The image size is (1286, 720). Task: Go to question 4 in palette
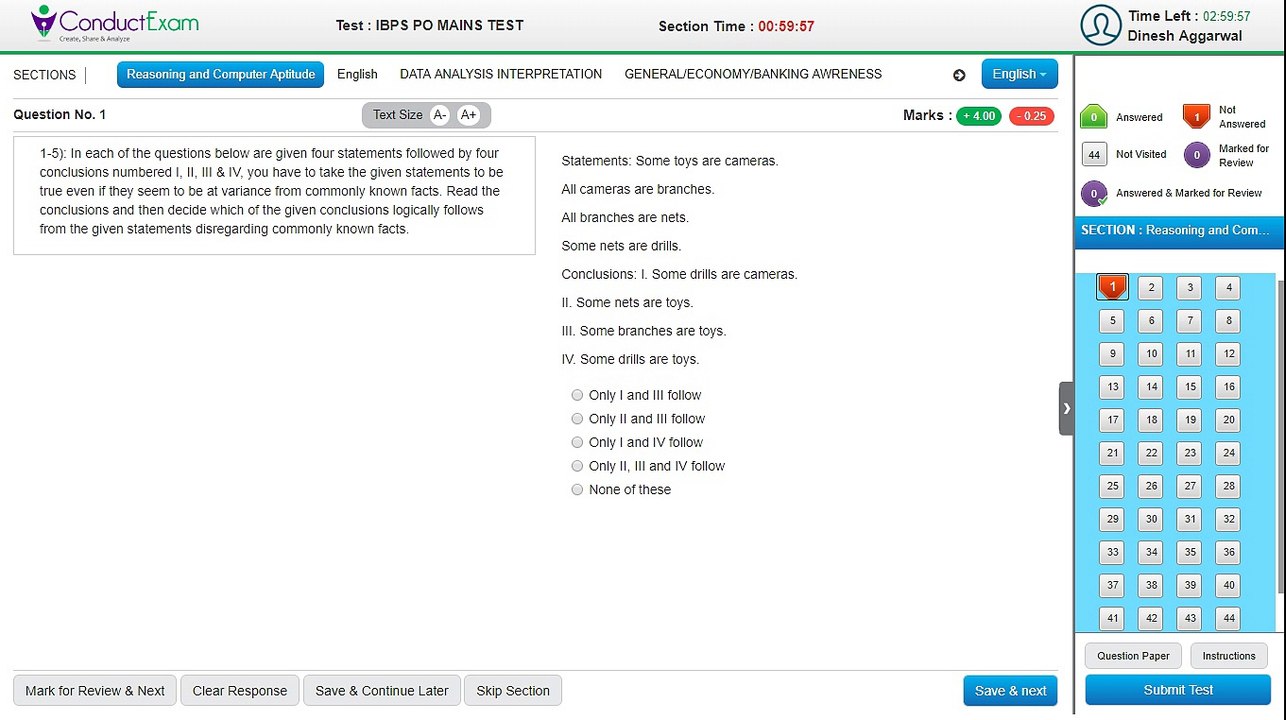[x=1228, y=288]
